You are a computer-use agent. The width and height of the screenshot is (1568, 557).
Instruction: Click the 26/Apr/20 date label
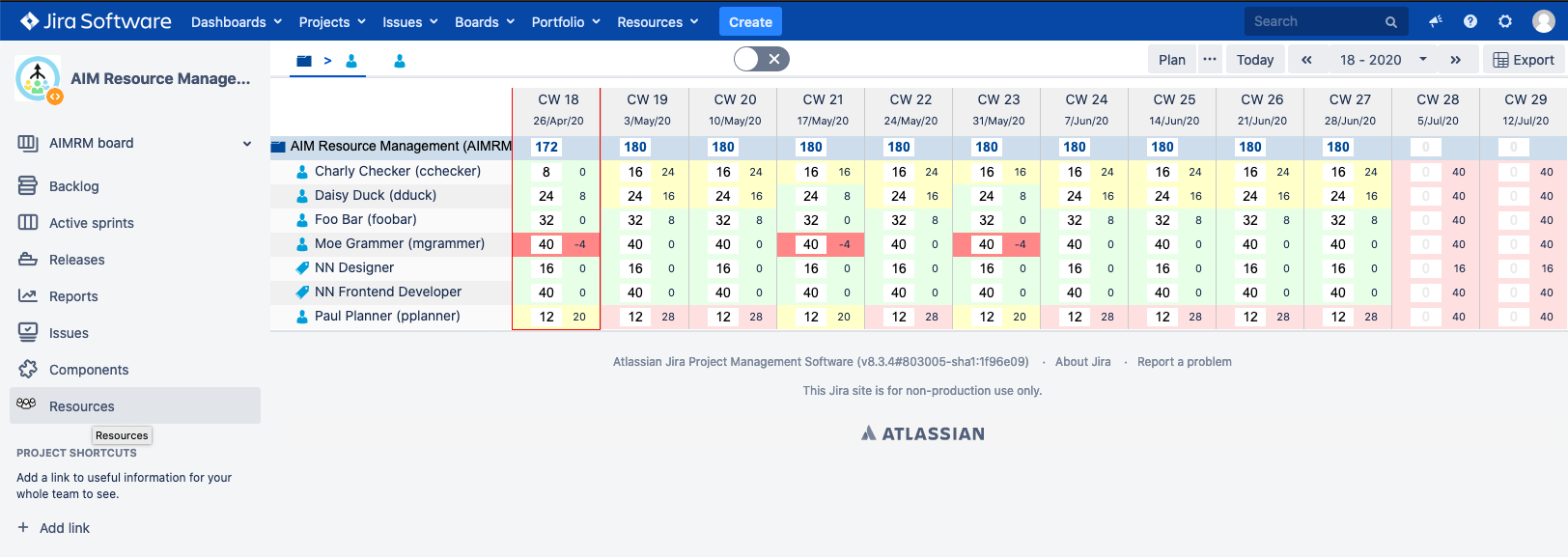tap(558, 121)
